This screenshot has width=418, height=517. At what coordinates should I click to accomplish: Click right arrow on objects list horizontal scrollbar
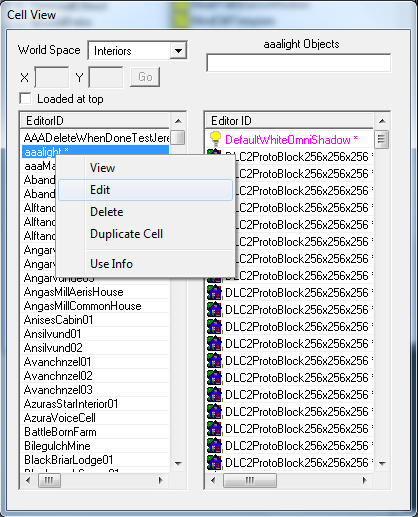point(364,480)
